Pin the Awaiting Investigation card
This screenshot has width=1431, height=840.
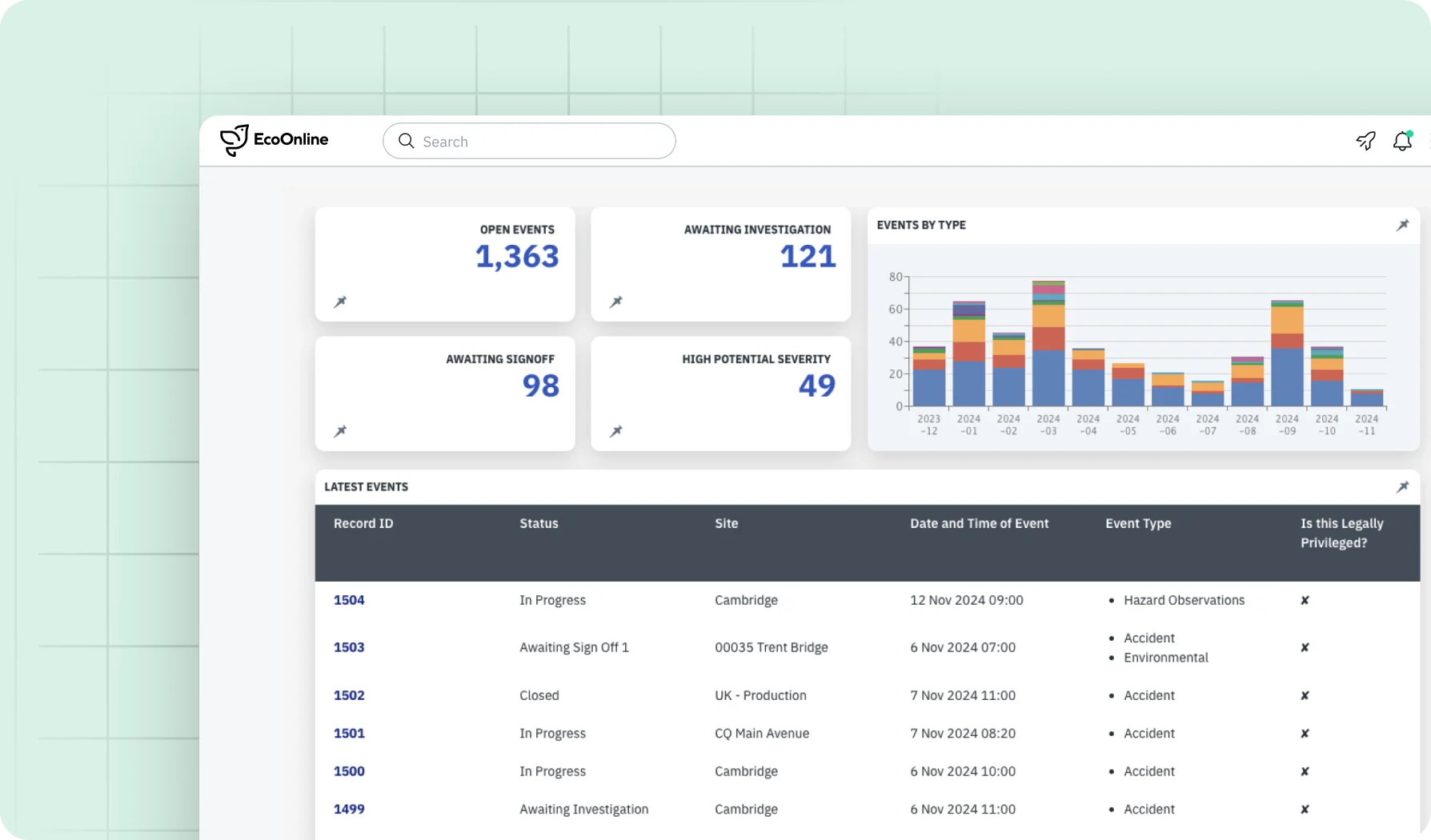pos(616,302)
